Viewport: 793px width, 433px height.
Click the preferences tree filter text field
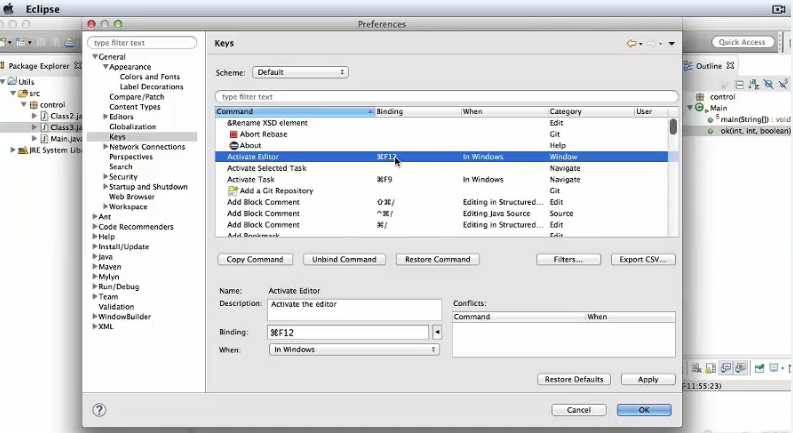click(142, 43)
